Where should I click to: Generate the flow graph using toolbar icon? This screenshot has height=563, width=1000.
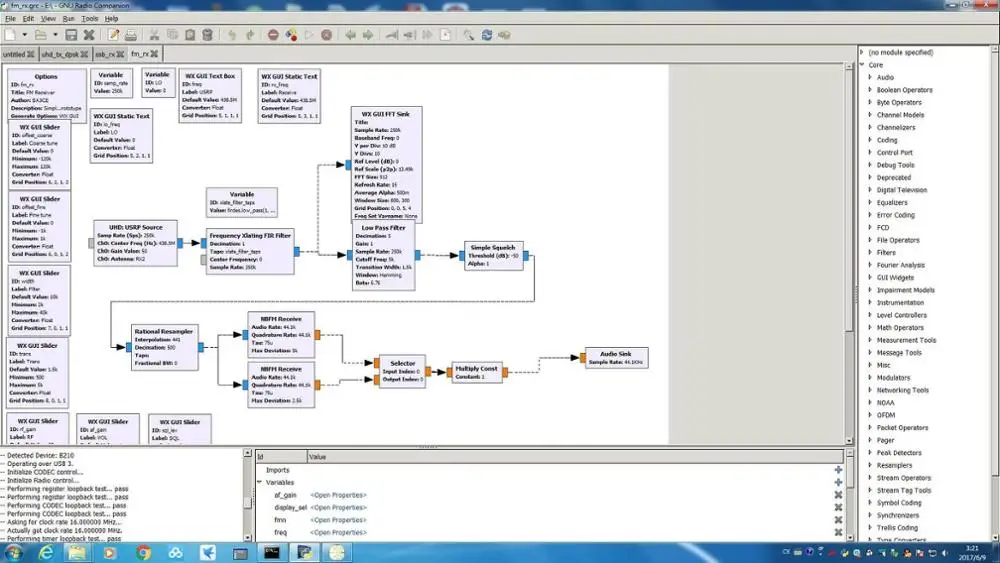point(290,35)
